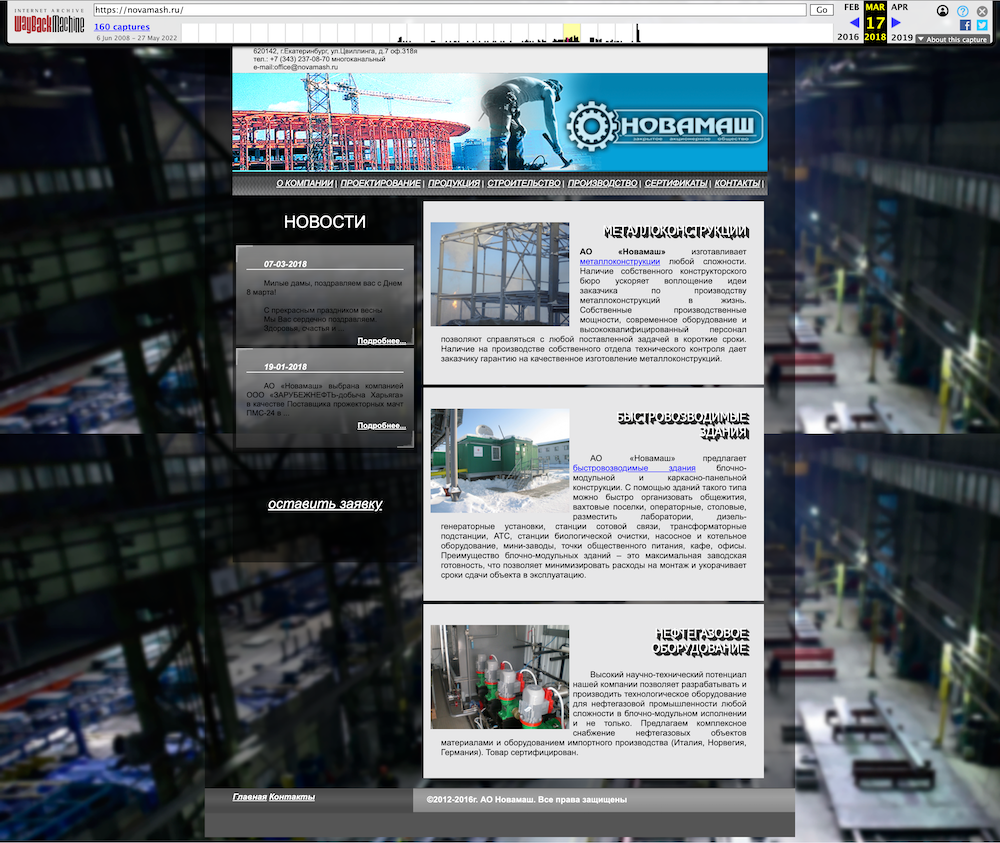Image resolution: width=1000 pixels, height=843 pixels.
Task: Open the steel frame structure thumbnail
Action: (499, 274)
